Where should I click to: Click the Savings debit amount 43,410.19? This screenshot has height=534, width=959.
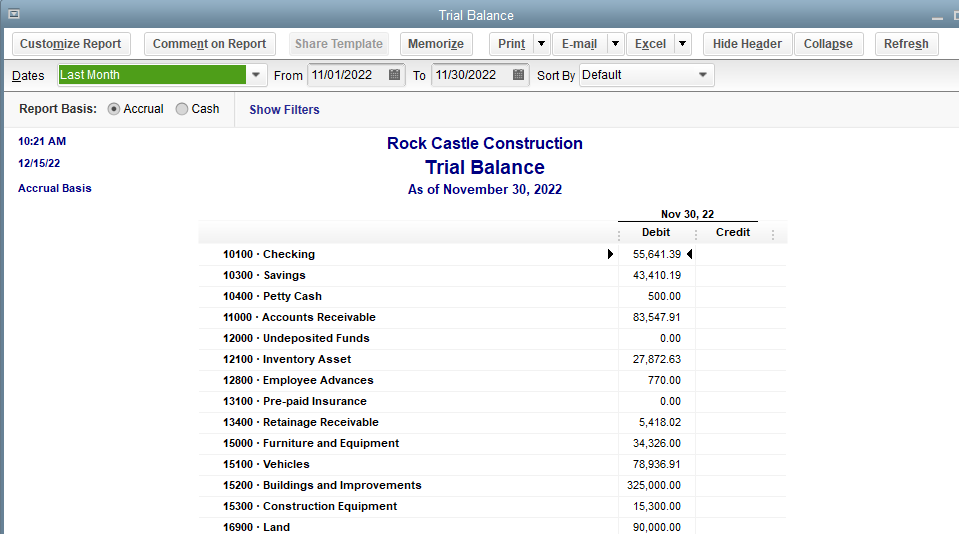(x=657, y=275)
